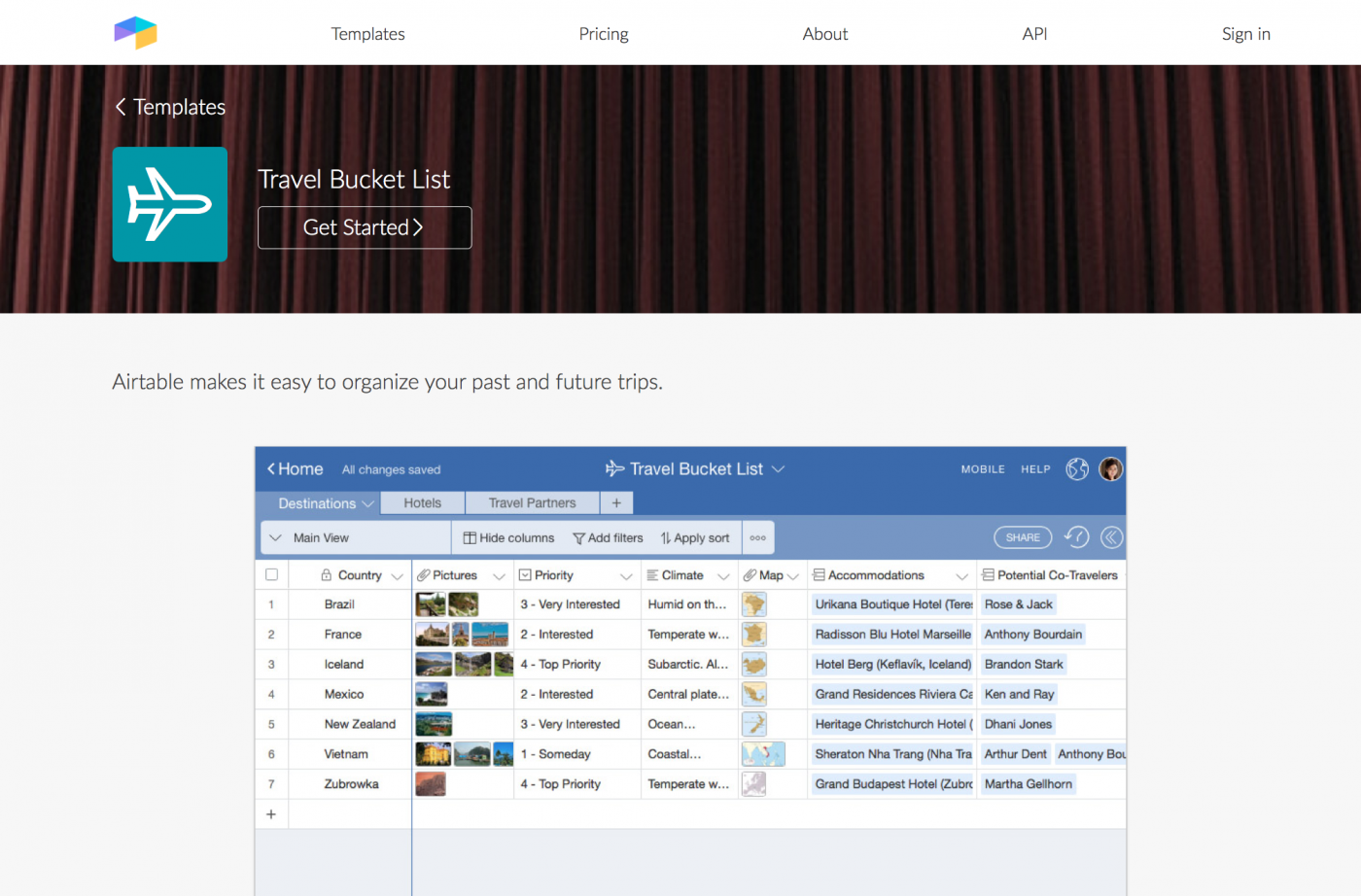Click the Airtable logo in header

[135, 33]
